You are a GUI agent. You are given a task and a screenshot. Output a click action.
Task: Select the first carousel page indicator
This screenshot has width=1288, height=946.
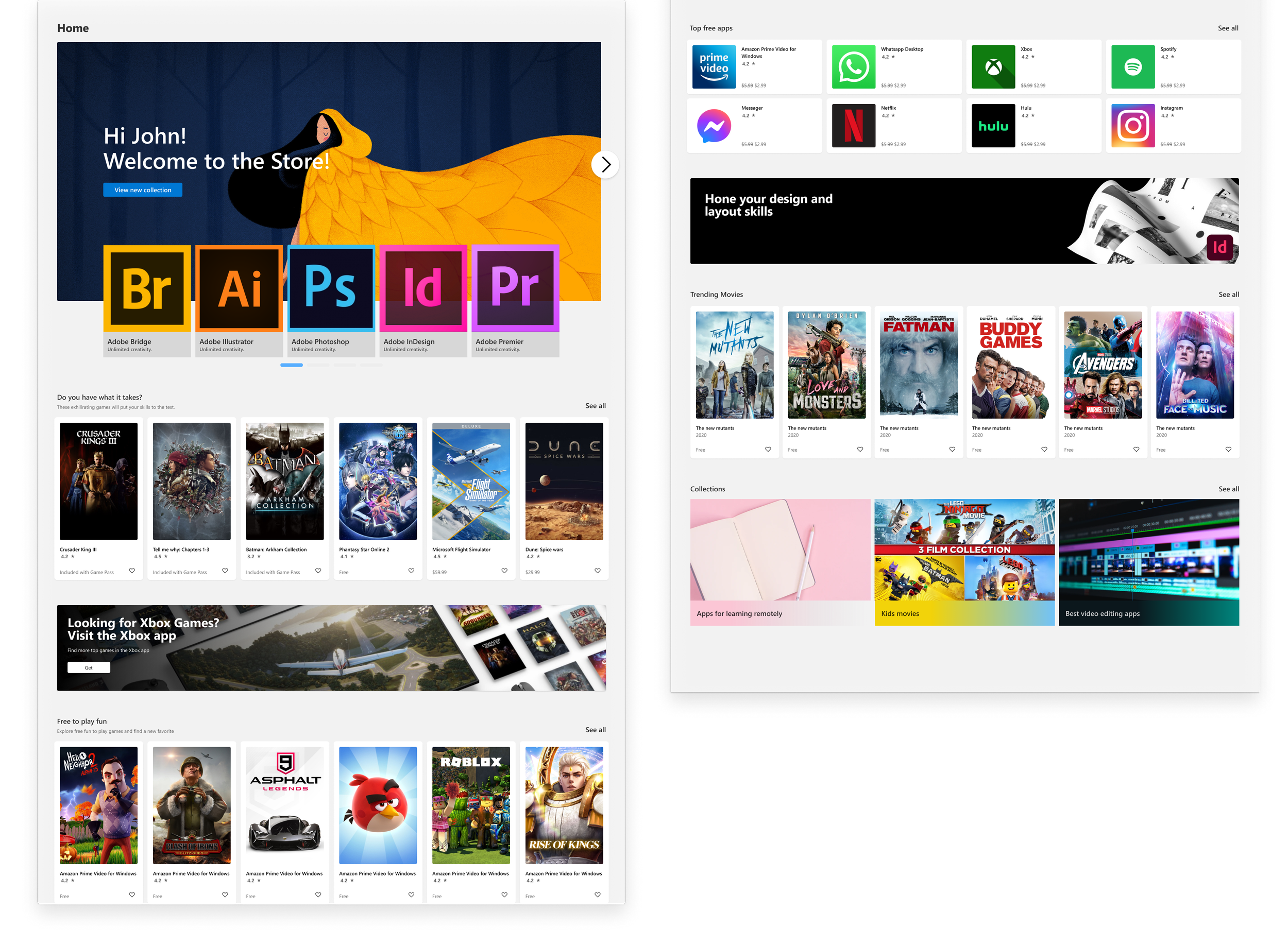tap(291, 365)
